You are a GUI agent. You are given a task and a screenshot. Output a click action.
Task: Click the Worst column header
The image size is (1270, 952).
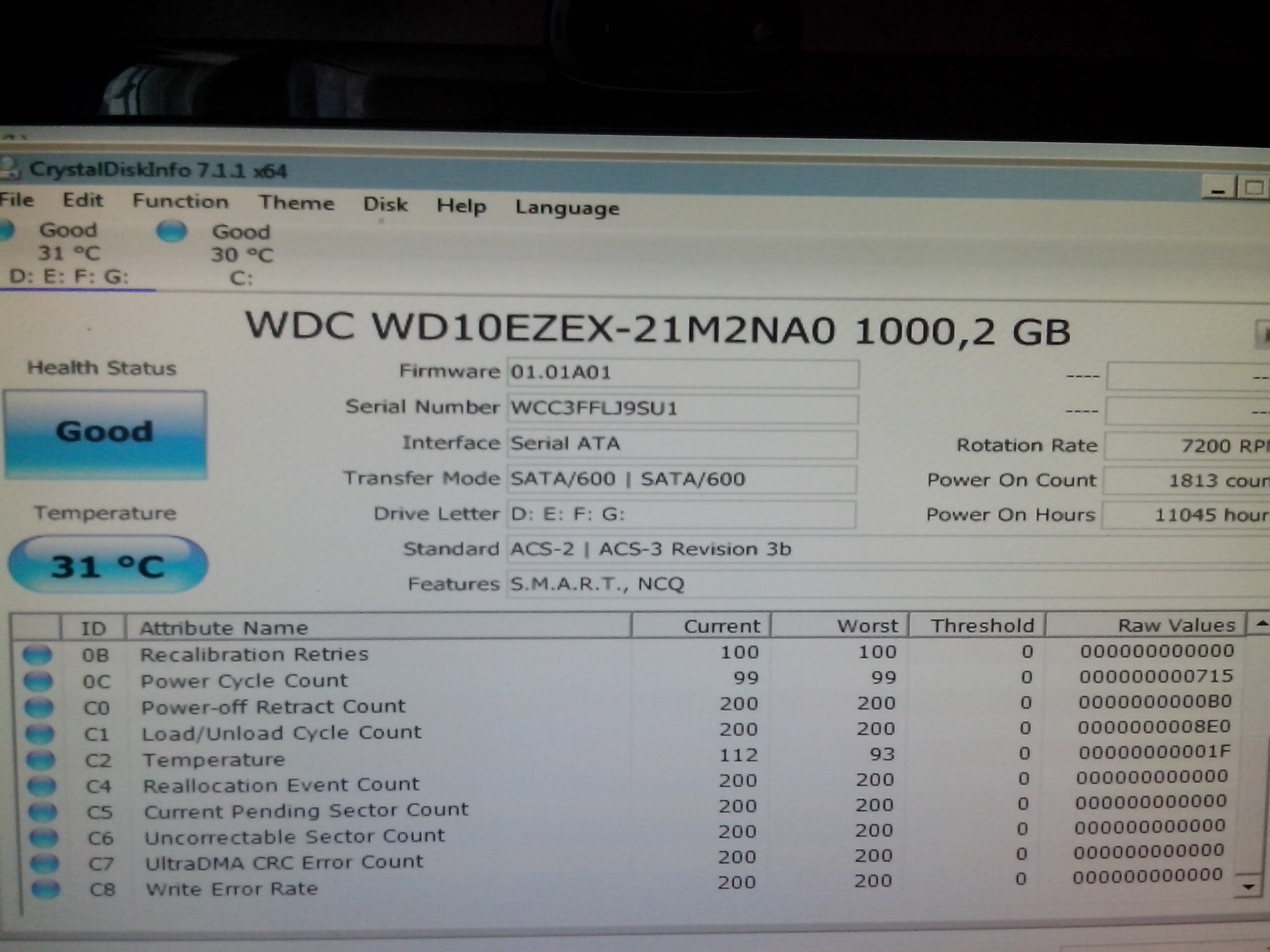[x=839, y=625]
